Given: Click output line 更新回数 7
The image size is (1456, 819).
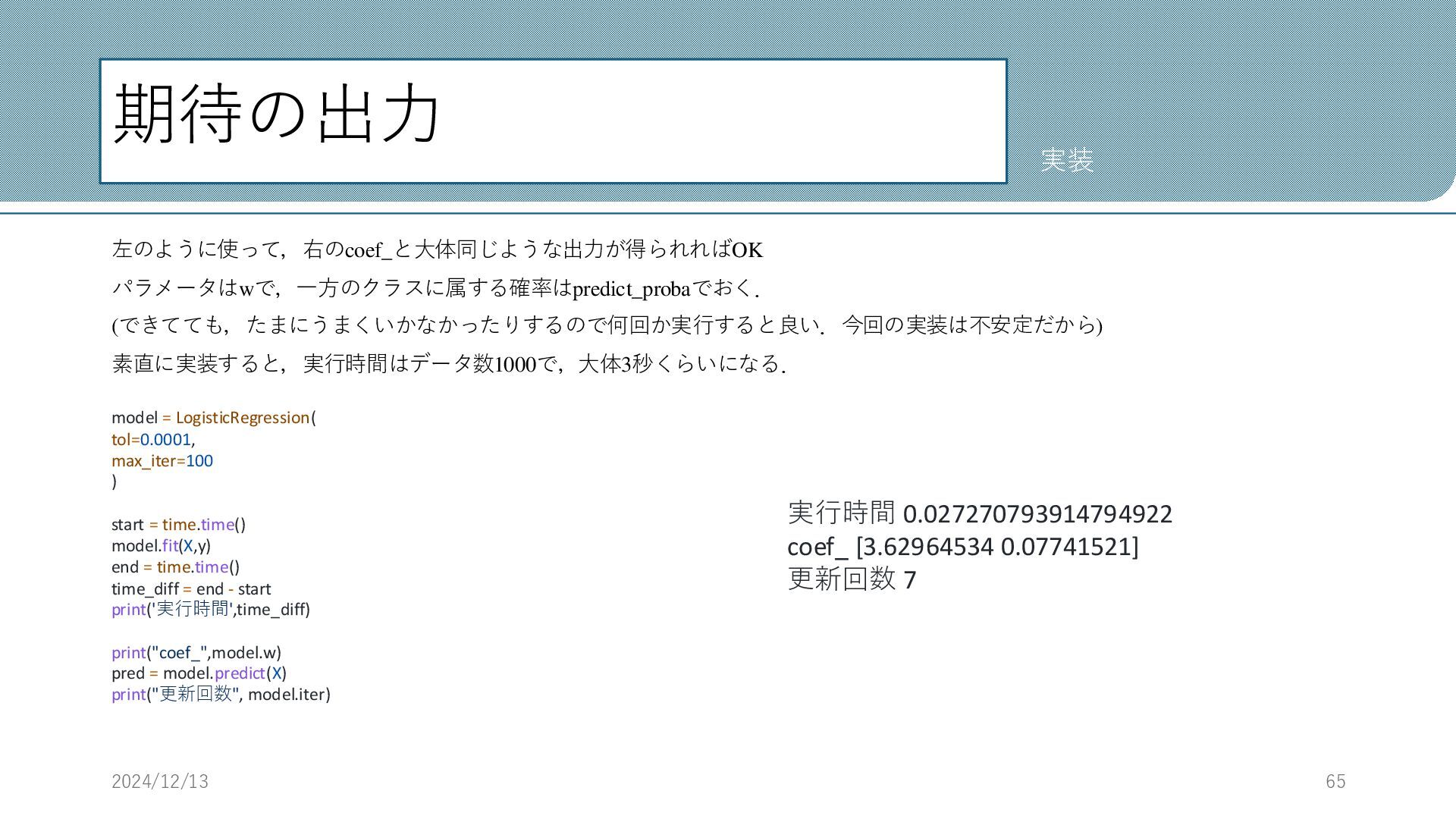Looking at the screenshot, I should click(x=852, y=579).
